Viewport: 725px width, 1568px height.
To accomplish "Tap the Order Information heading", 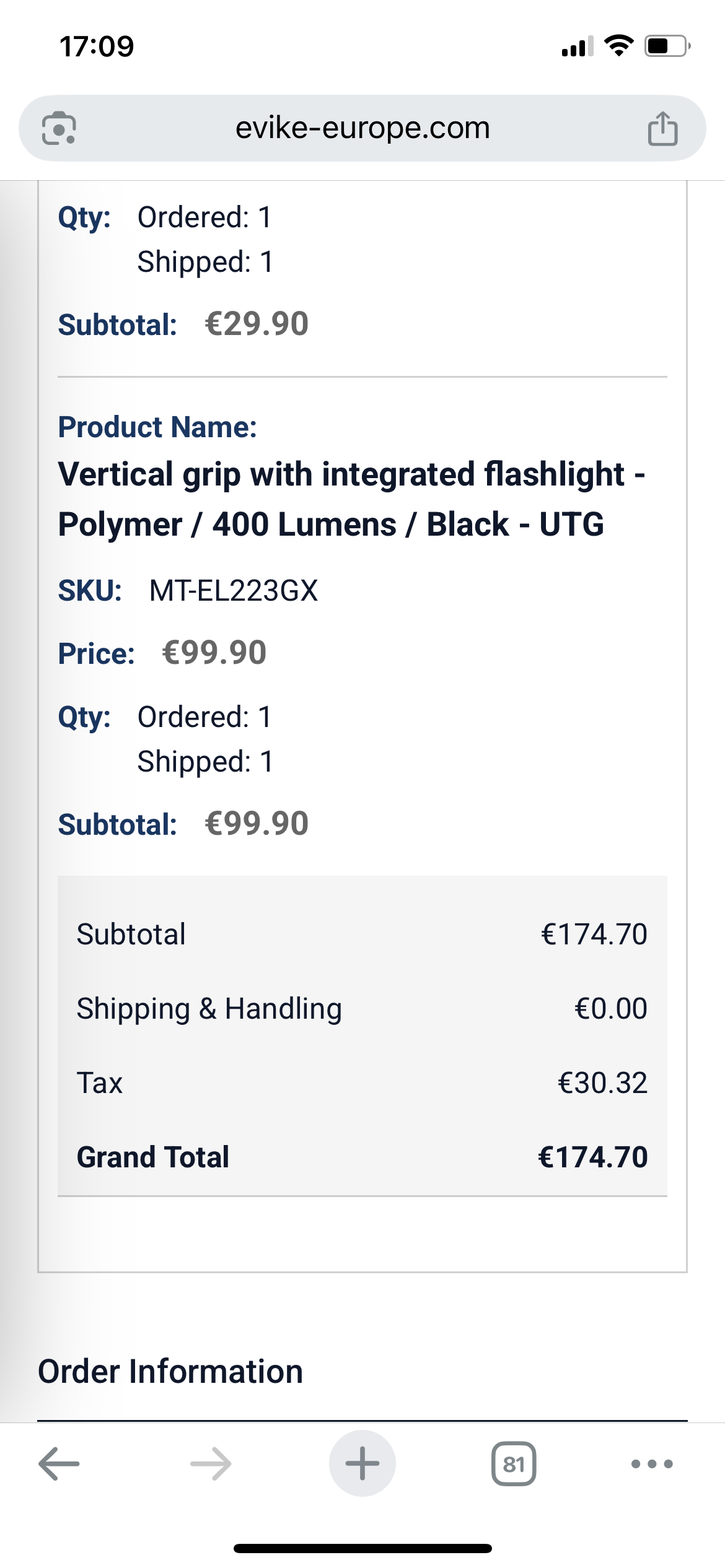I will coord(170,1371).
